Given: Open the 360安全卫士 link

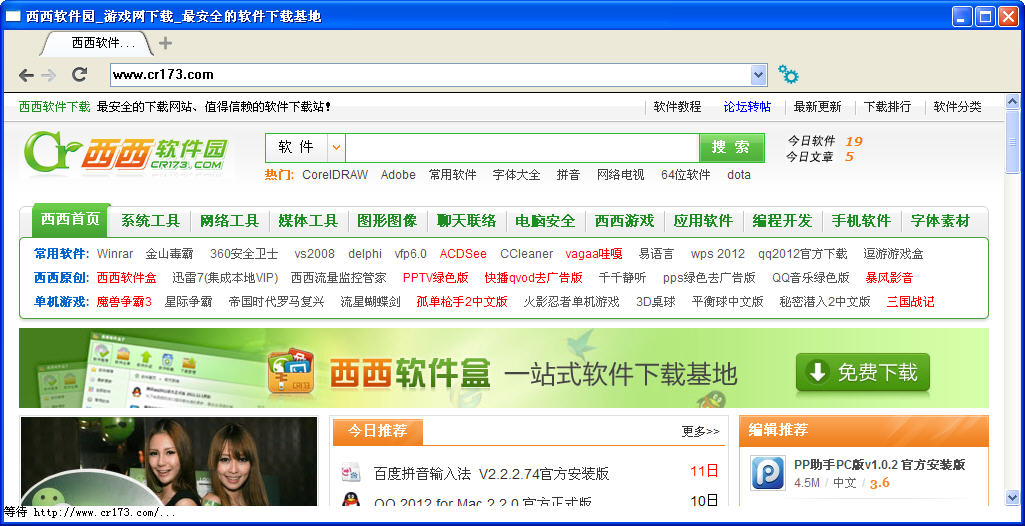Looking at the screenshot, I should click(244, 254).
